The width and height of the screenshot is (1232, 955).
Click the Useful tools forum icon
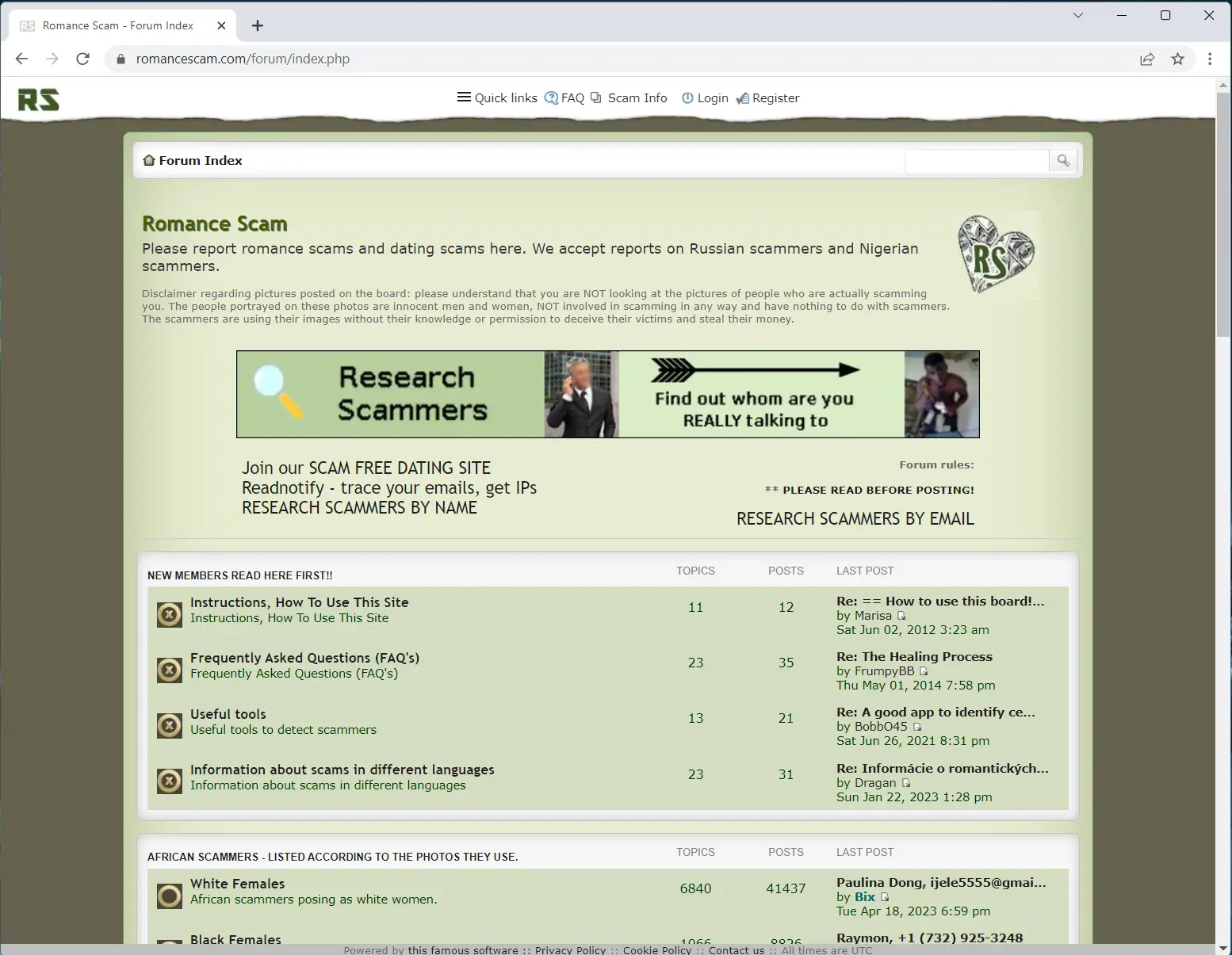[x=169, y=725]
